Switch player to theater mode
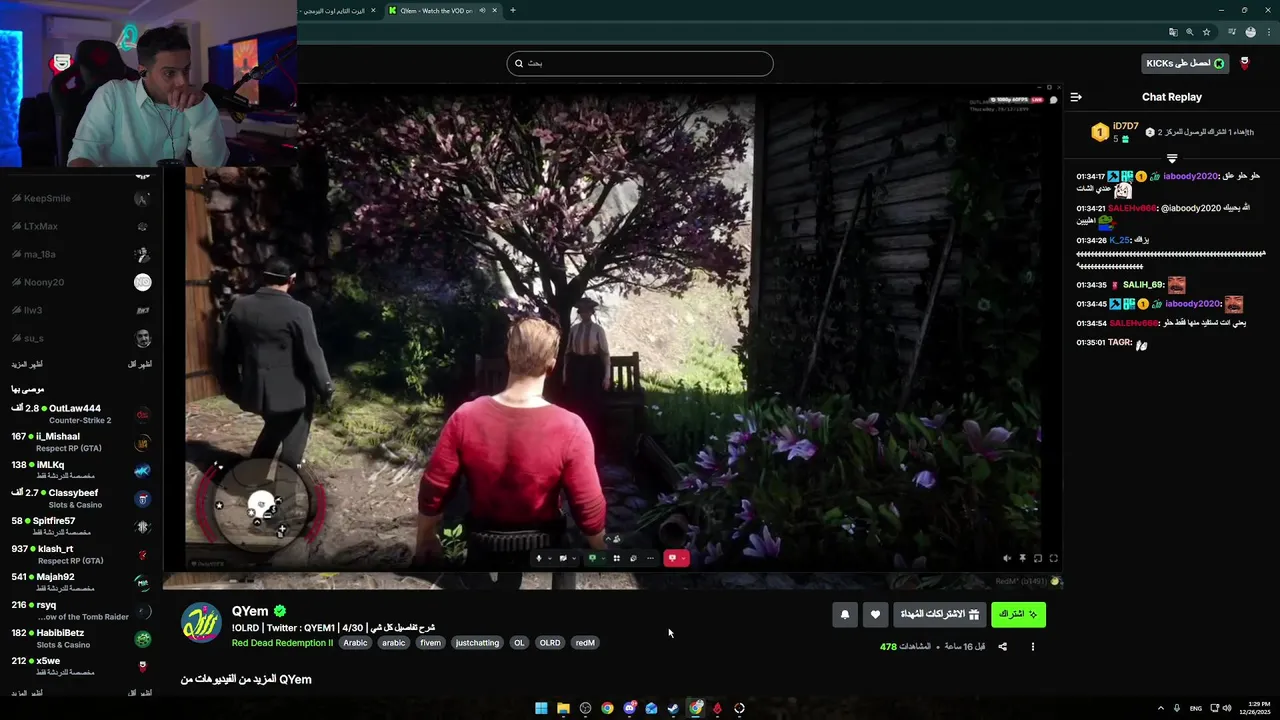Image resolution: width=1280 pixels, height=720 pixels. point(1038,559)
